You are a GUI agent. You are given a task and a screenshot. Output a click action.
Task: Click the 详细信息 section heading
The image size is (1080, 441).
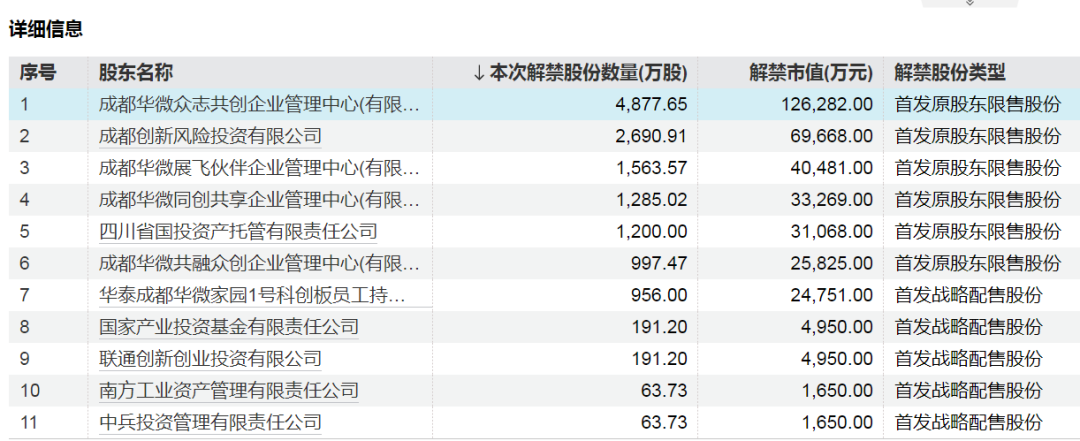coord(45,29)
